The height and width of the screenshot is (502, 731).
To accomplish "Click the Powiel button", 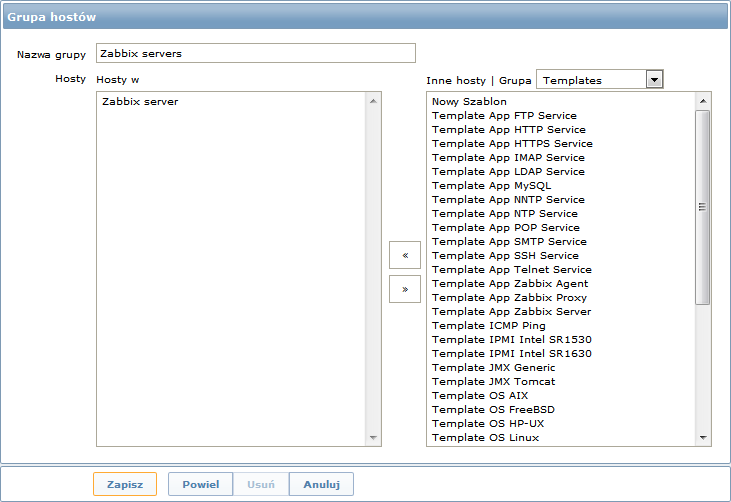I will point(200,484).
